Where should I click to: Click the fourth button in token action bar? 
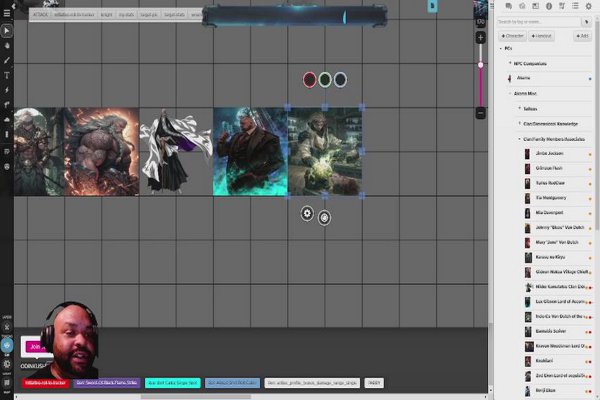click(126, 15)
